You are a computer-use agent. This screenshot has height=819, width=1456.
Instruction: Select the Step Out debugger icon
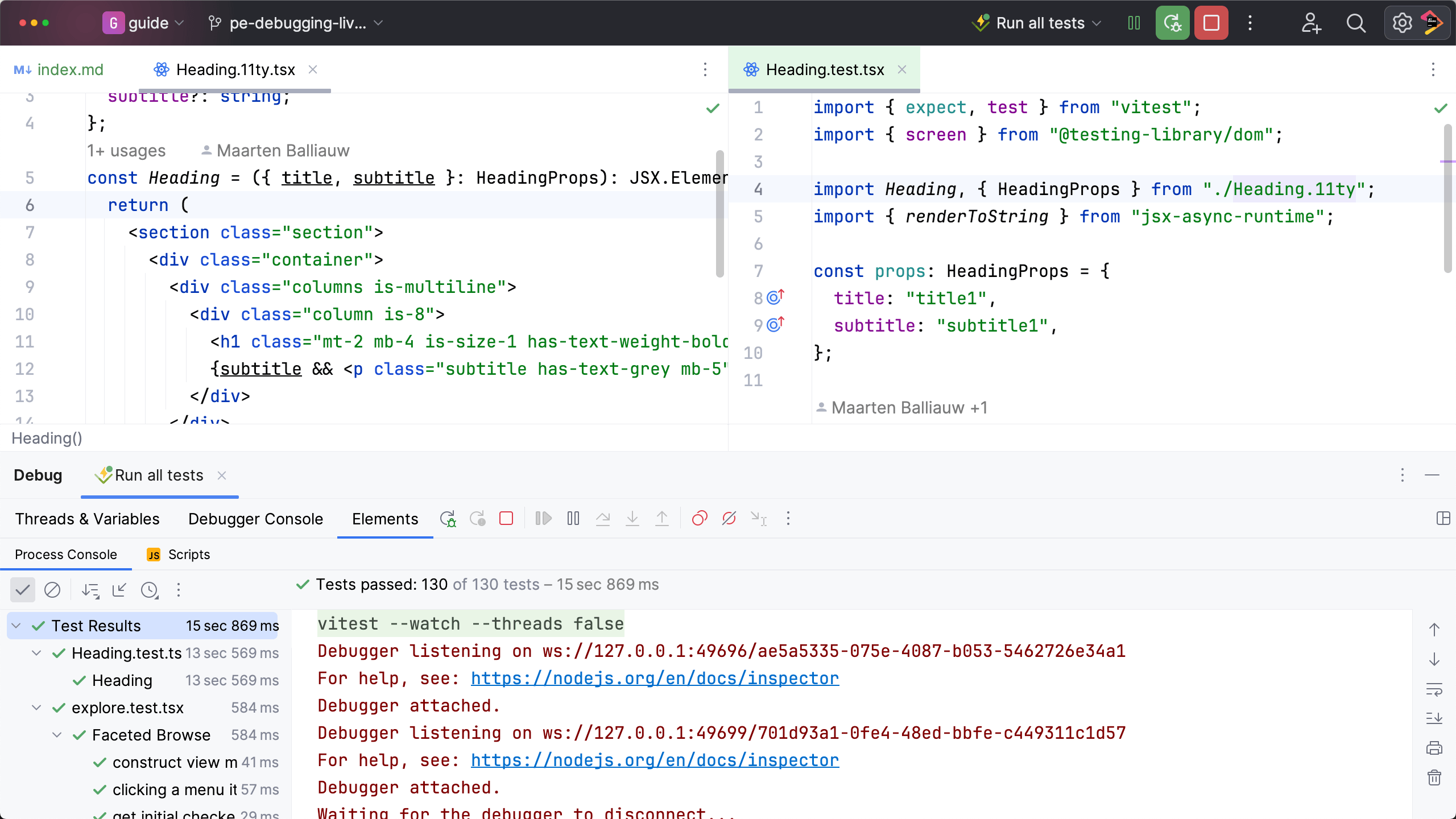(662, 519)
